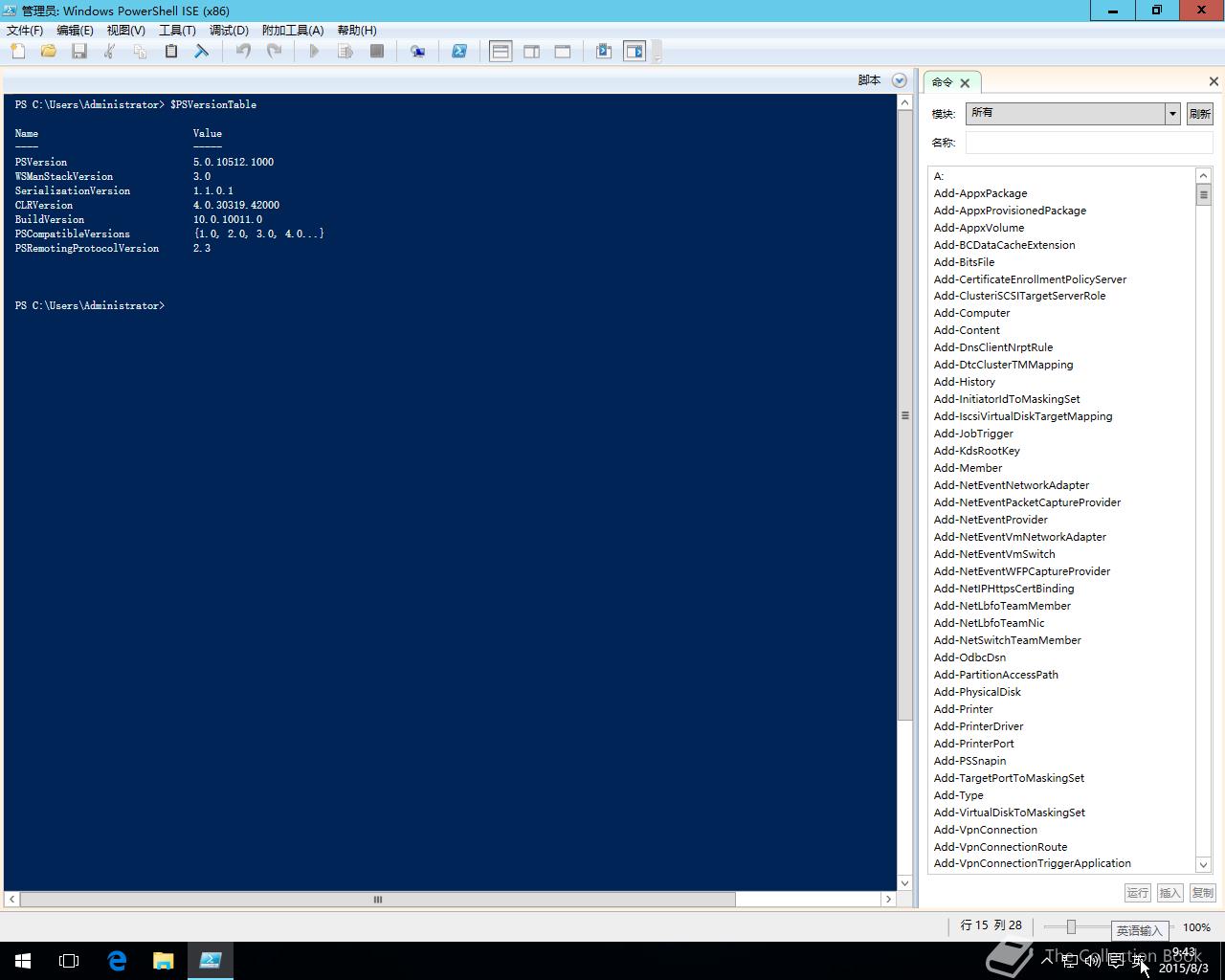Open the 视图(V) menu
Viewport: 1225px width, 980px height.
click(x=125, y=31)
